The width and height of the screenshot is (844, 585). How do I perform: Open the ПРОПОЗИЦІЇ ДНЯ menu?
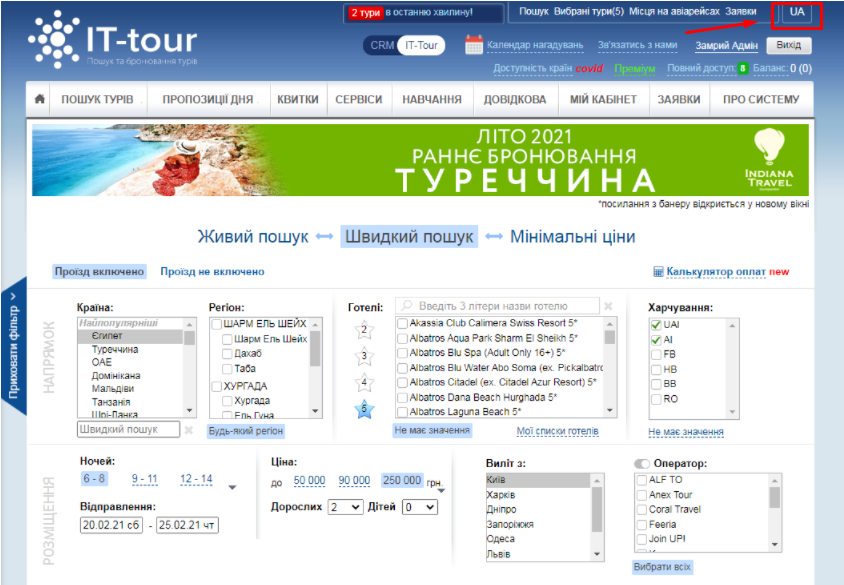coord(208,100)
